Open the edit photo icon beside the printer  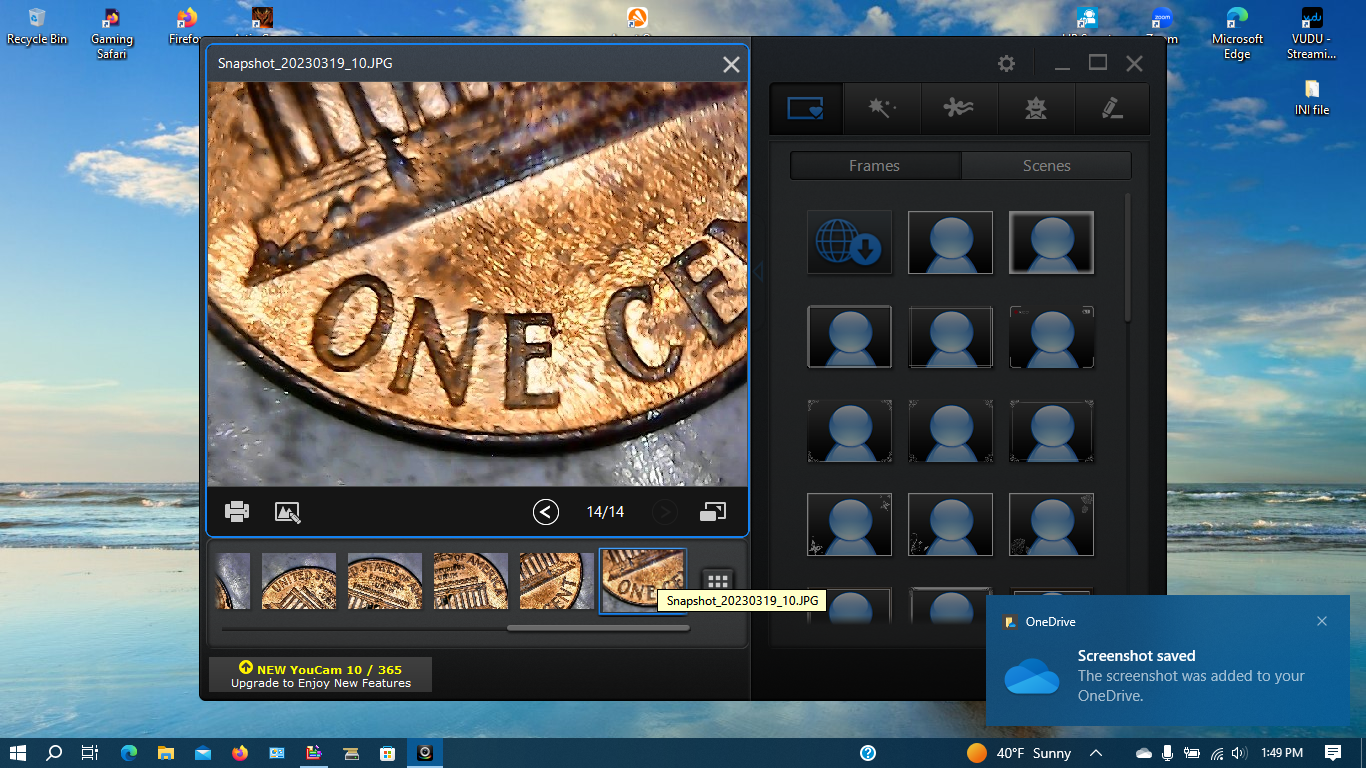tap(288, 512)
